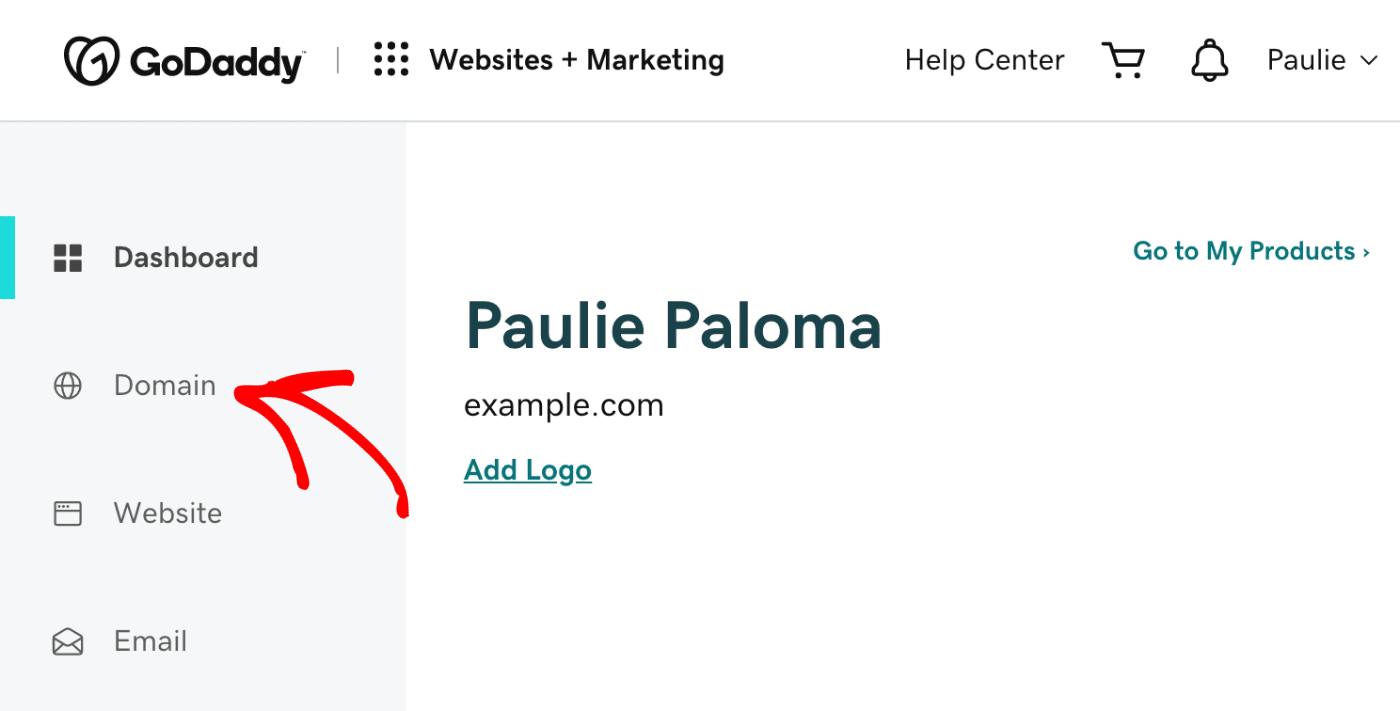Click the Add Logo link
The width and height of the screenshot is (1400, 711).
click(x=527, y=469)
